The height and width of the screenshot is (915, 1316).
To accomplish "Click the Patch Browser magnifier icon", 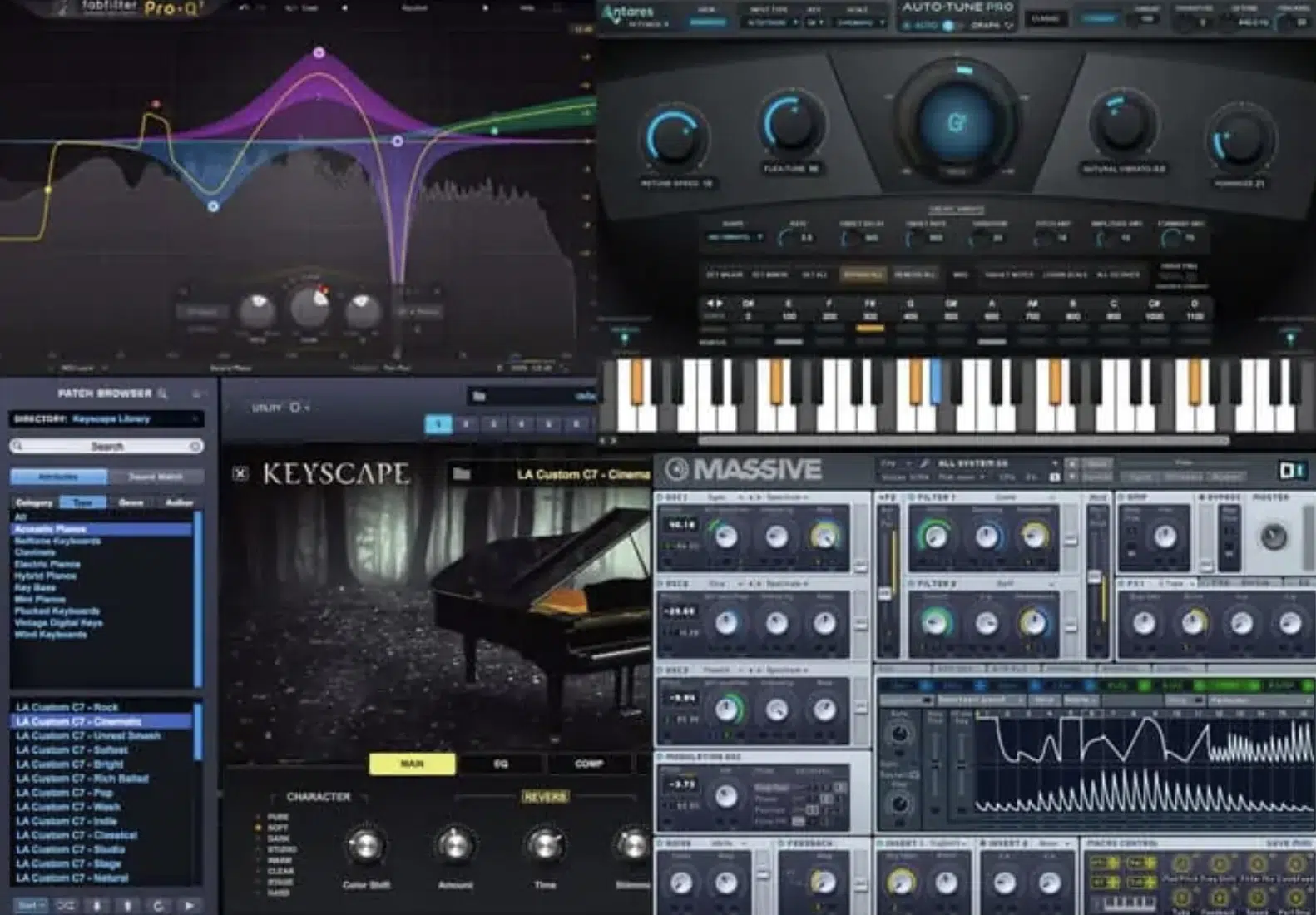I will coord(163,393).
